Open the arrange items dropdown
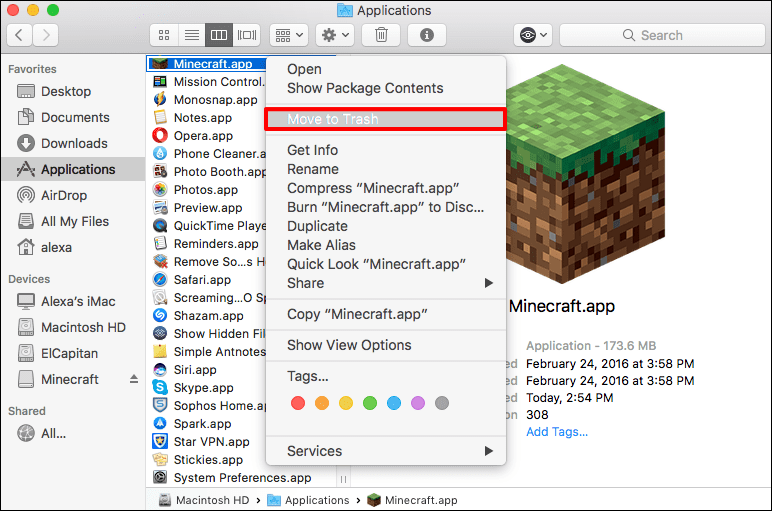The height and width of the screenshot is (511, 772). tap(289, 35)
